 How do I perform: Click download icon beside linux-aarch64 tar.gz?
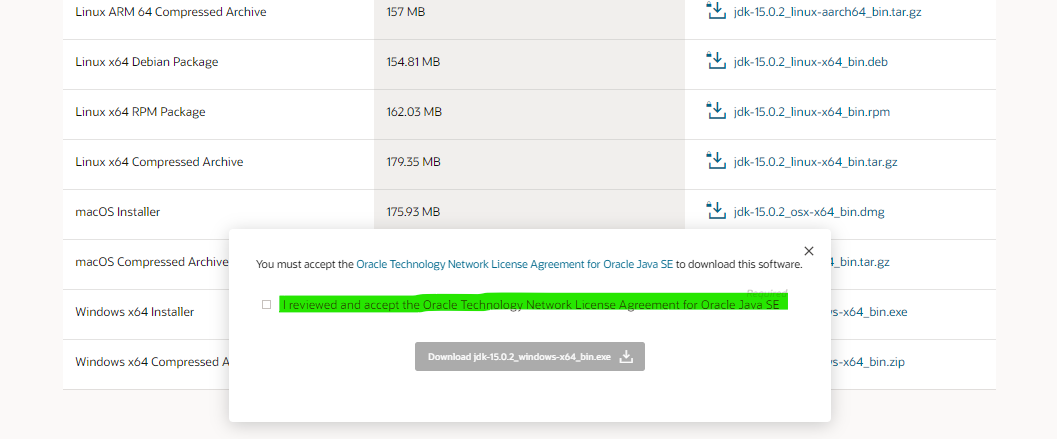[x=715, y=10]
